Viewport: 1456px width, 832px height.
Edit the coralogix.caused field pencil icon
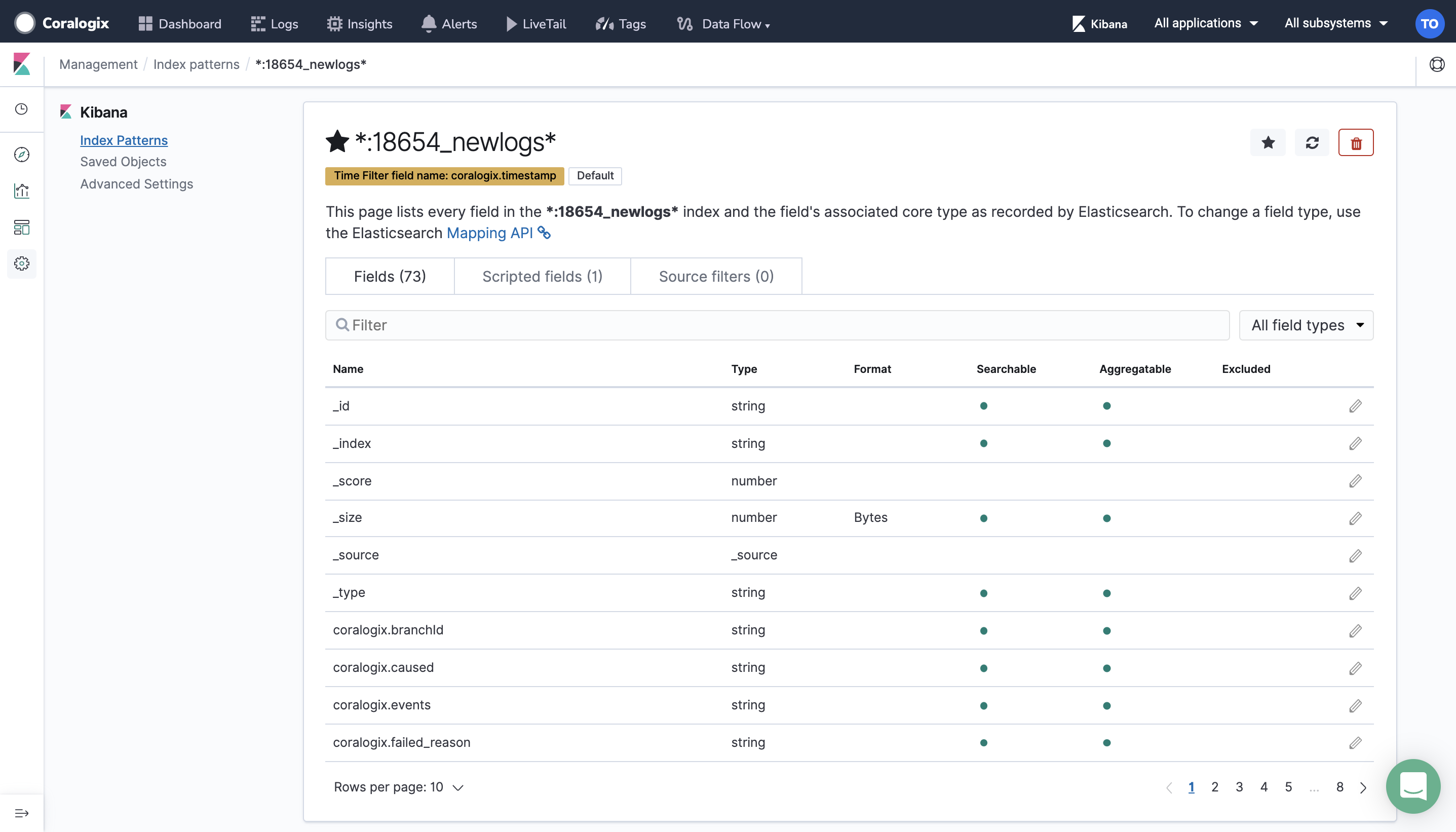point(1356,668)
